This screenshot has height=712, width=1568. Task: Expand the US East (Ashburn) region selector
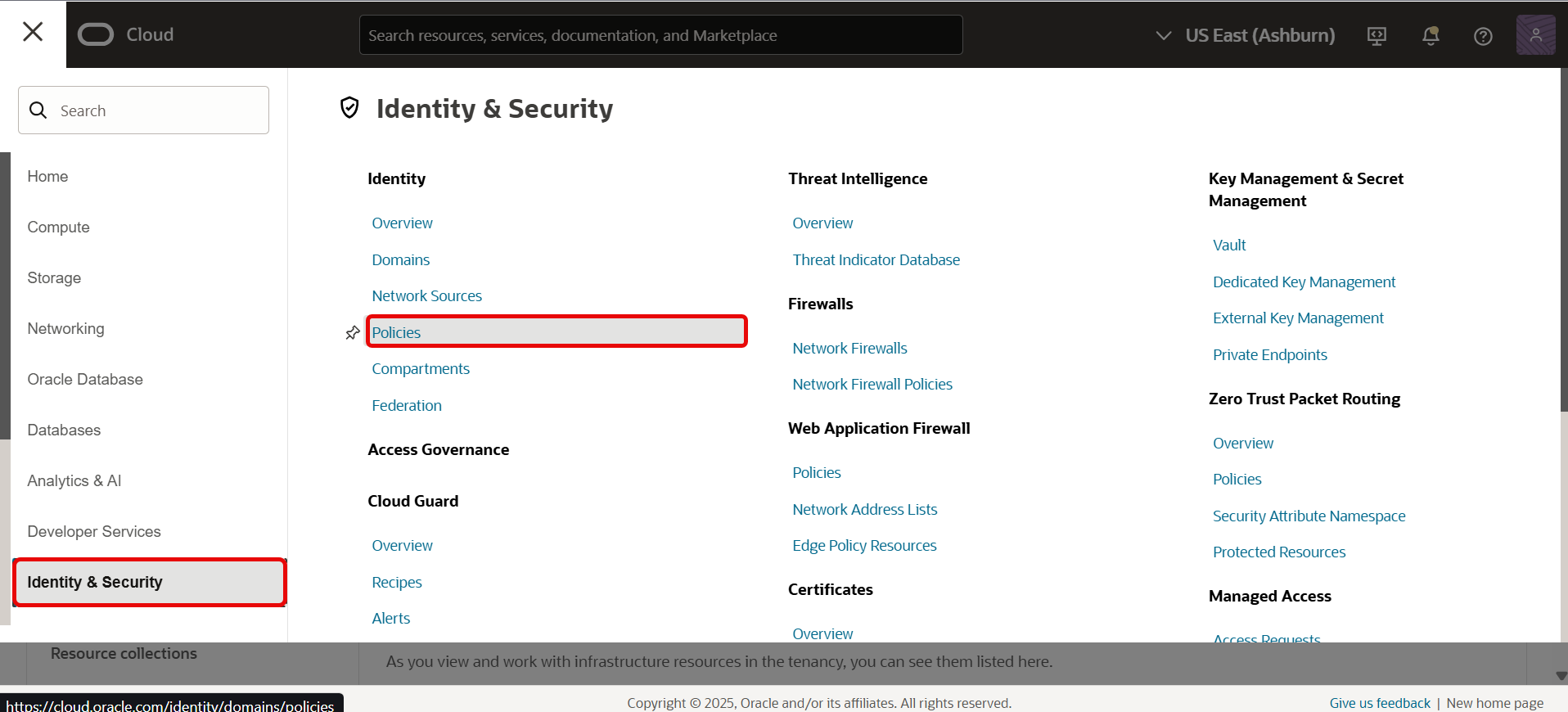click(1245, 35)
